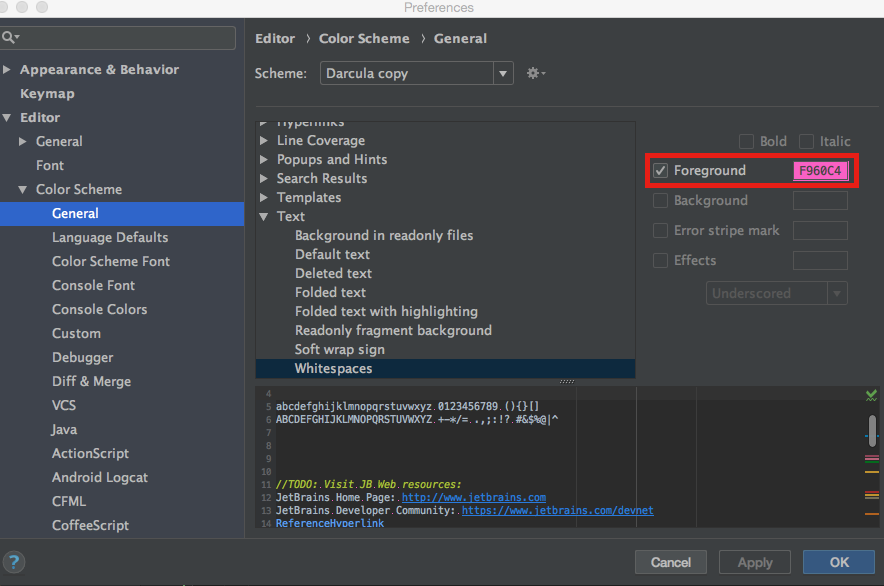
Task: Click the Cancel button
Action: (671, 562)
